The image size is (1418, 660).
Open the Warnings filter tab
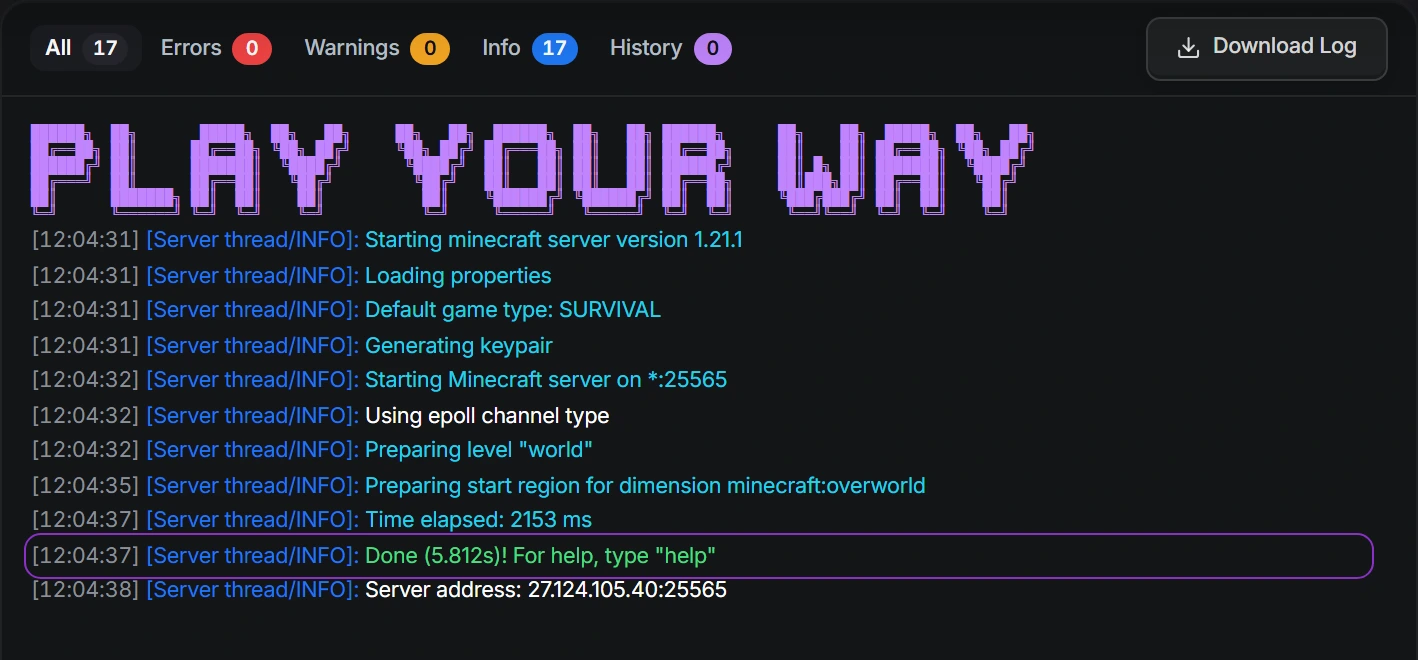point(377,48)
